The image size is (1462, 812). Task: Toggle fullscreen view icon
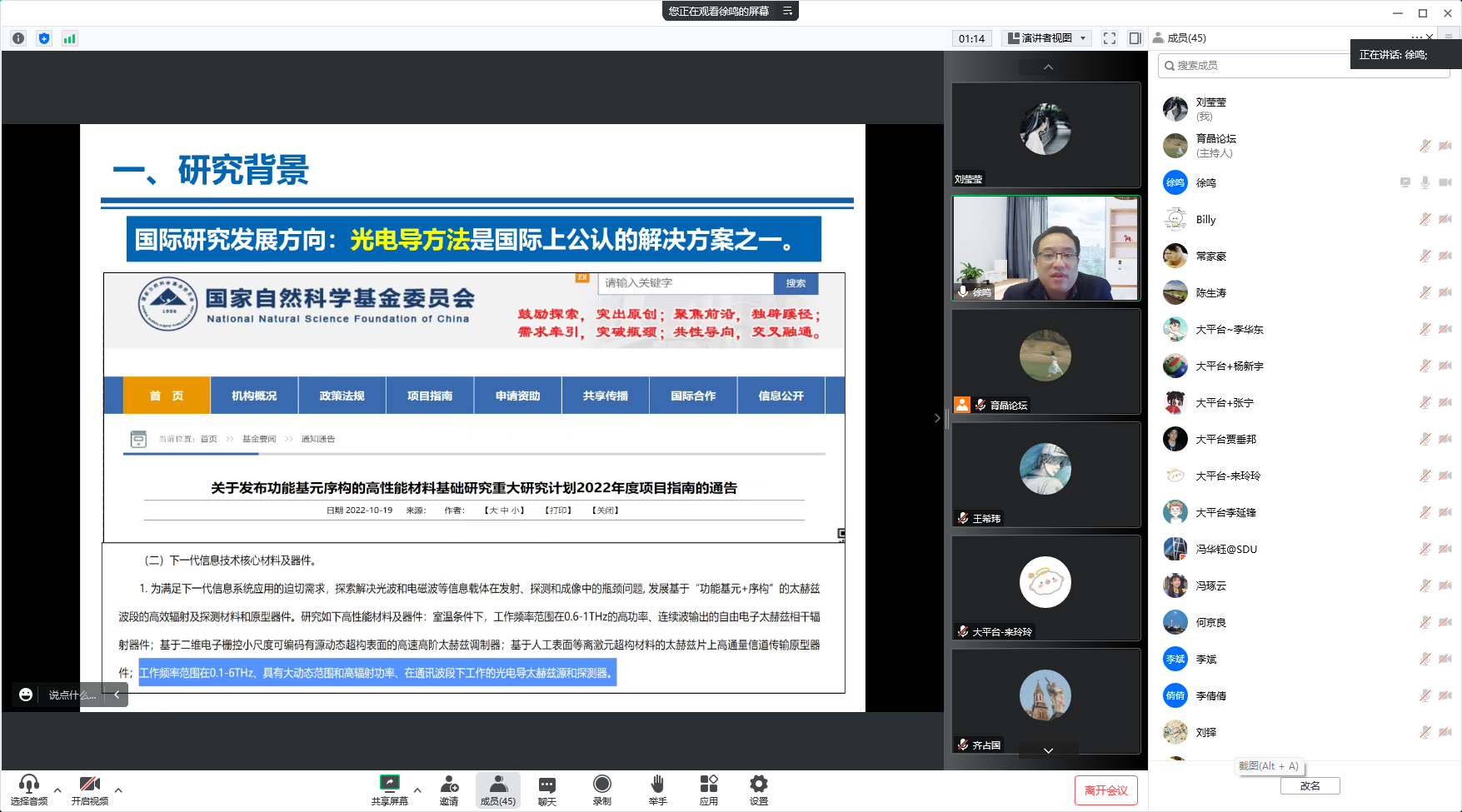1109,38
